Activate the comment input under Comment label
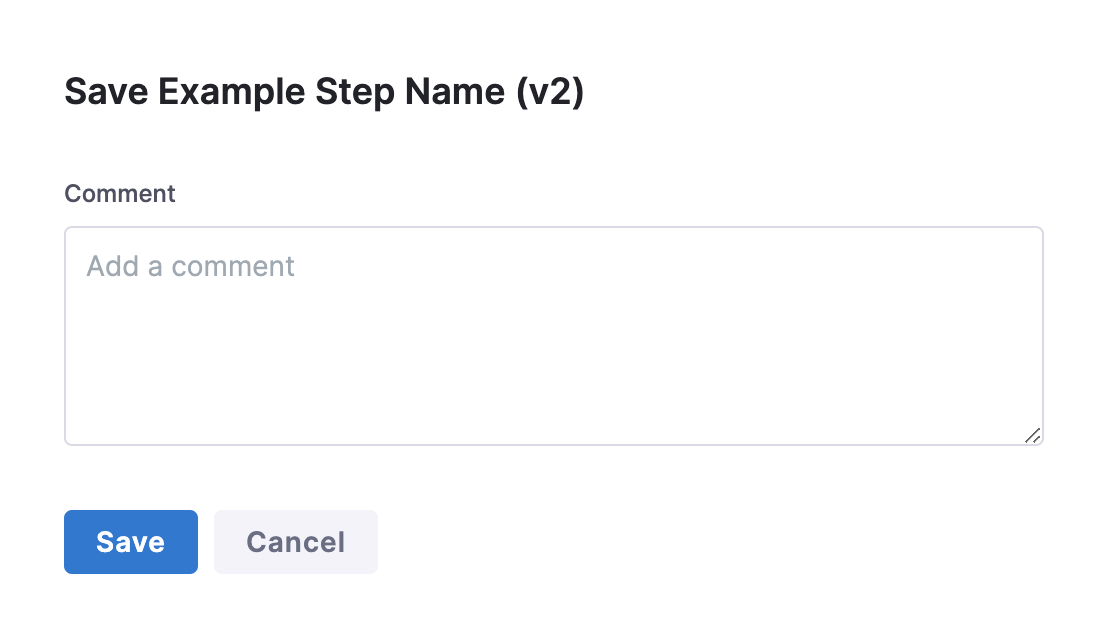1111x641 pixels. (x=554, y=336)
